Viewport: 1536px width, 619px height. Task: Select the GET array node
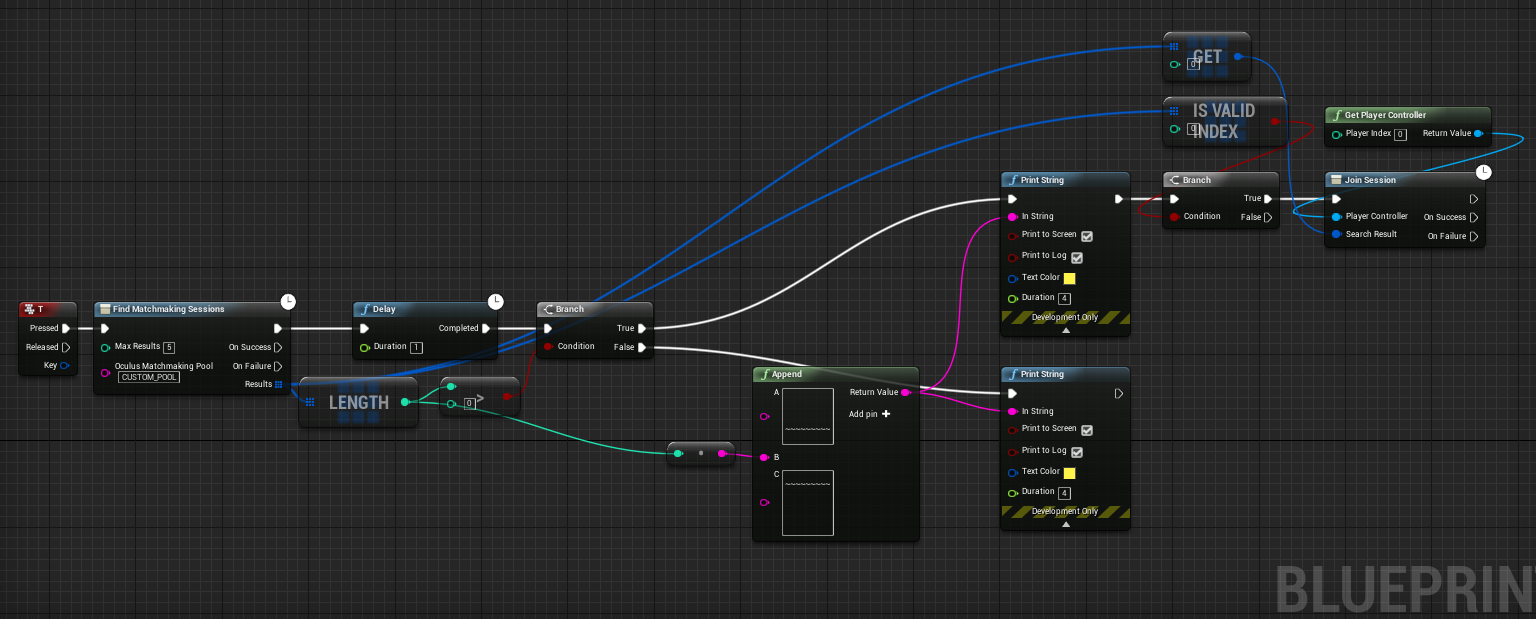coord(1208,57)
